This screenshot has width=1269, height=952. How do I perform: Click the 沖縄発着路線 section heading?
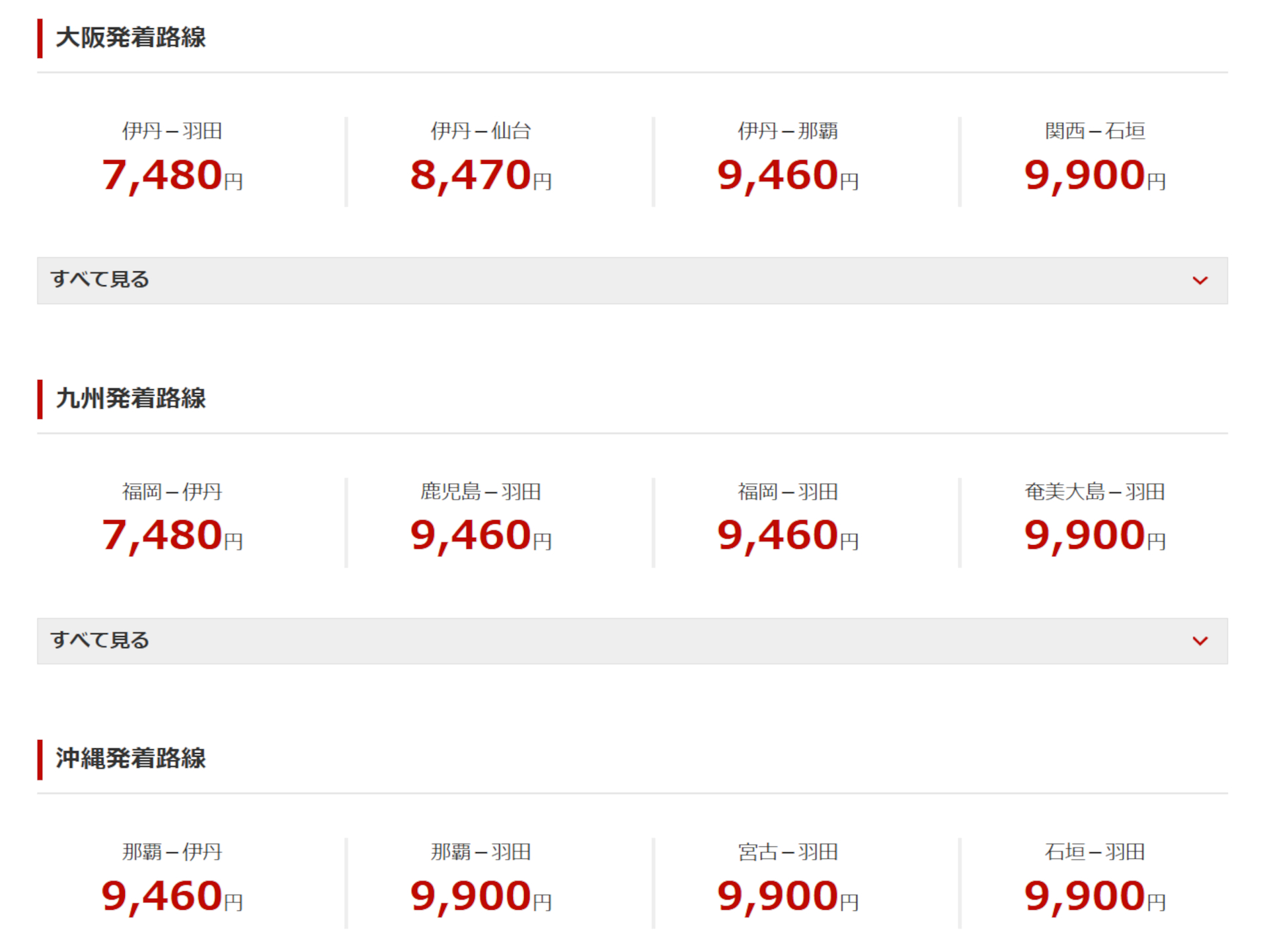coord(131,758)
